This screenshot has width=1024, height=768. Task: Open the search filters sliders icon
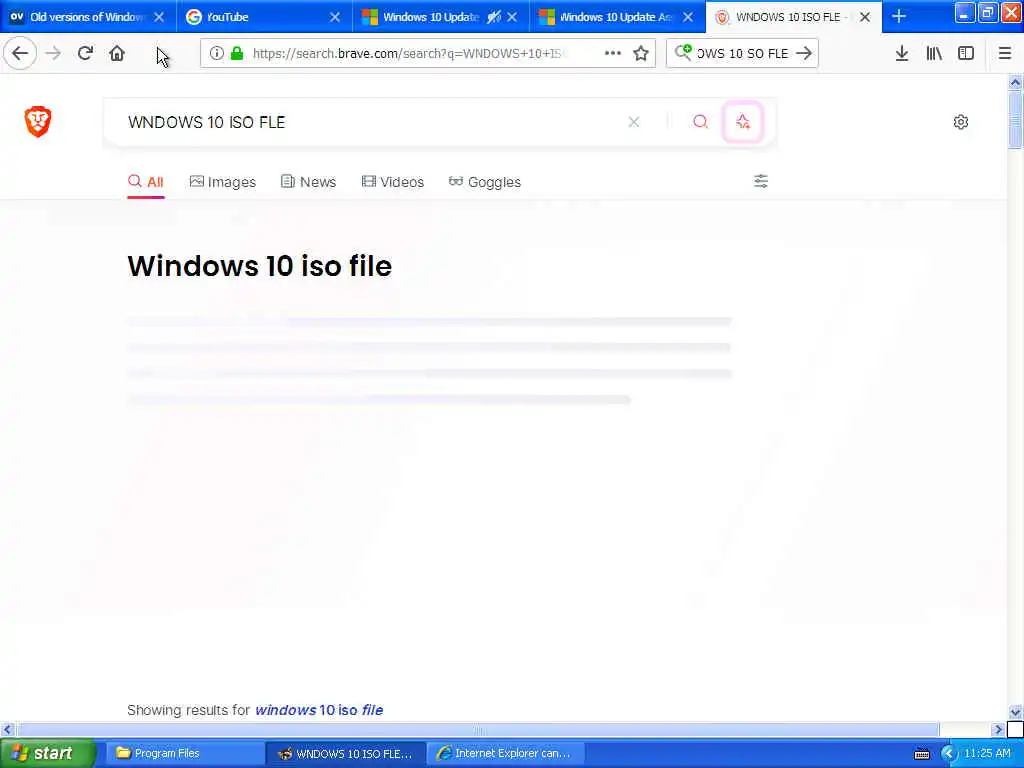tap(761, 181)
